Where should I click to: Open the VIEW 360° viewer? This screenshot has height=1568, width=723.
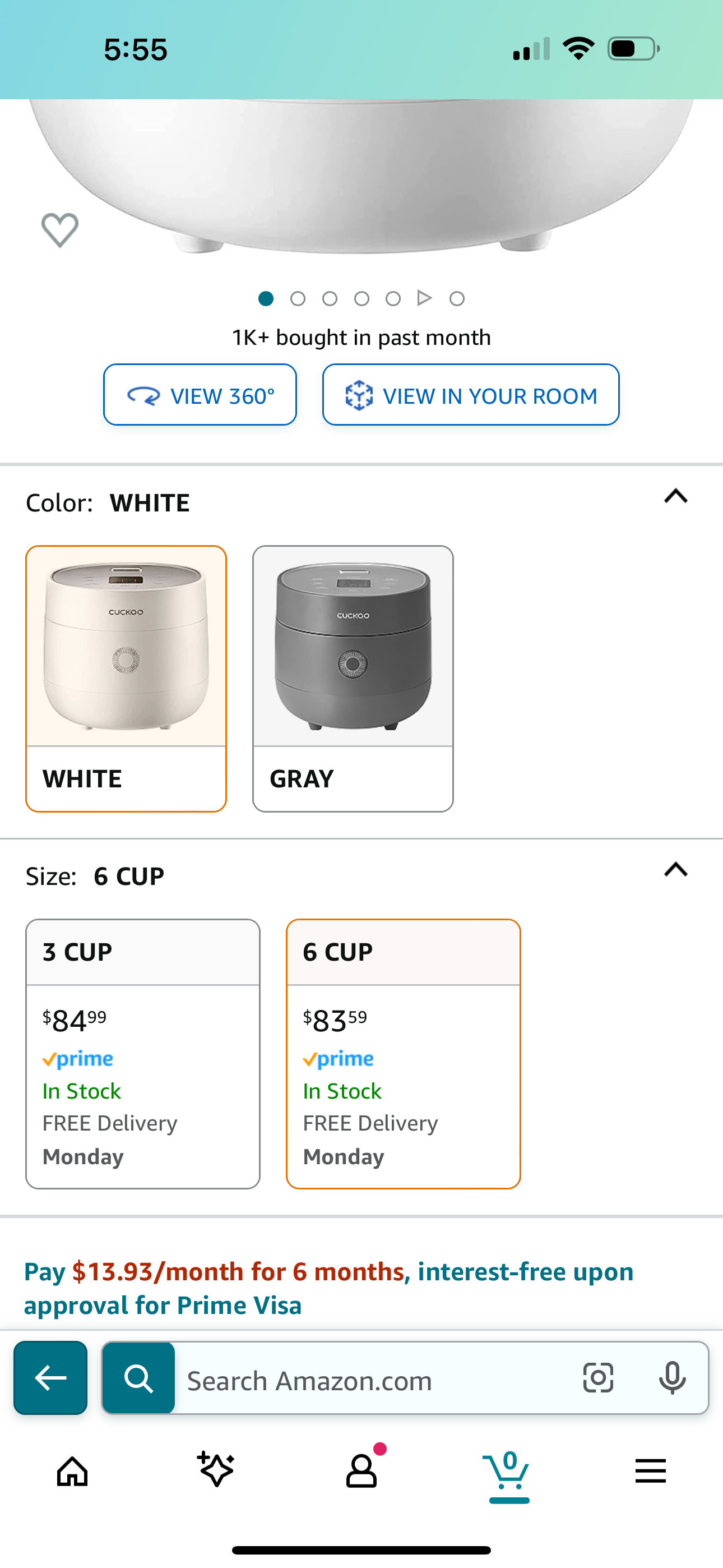click(200, 395)
